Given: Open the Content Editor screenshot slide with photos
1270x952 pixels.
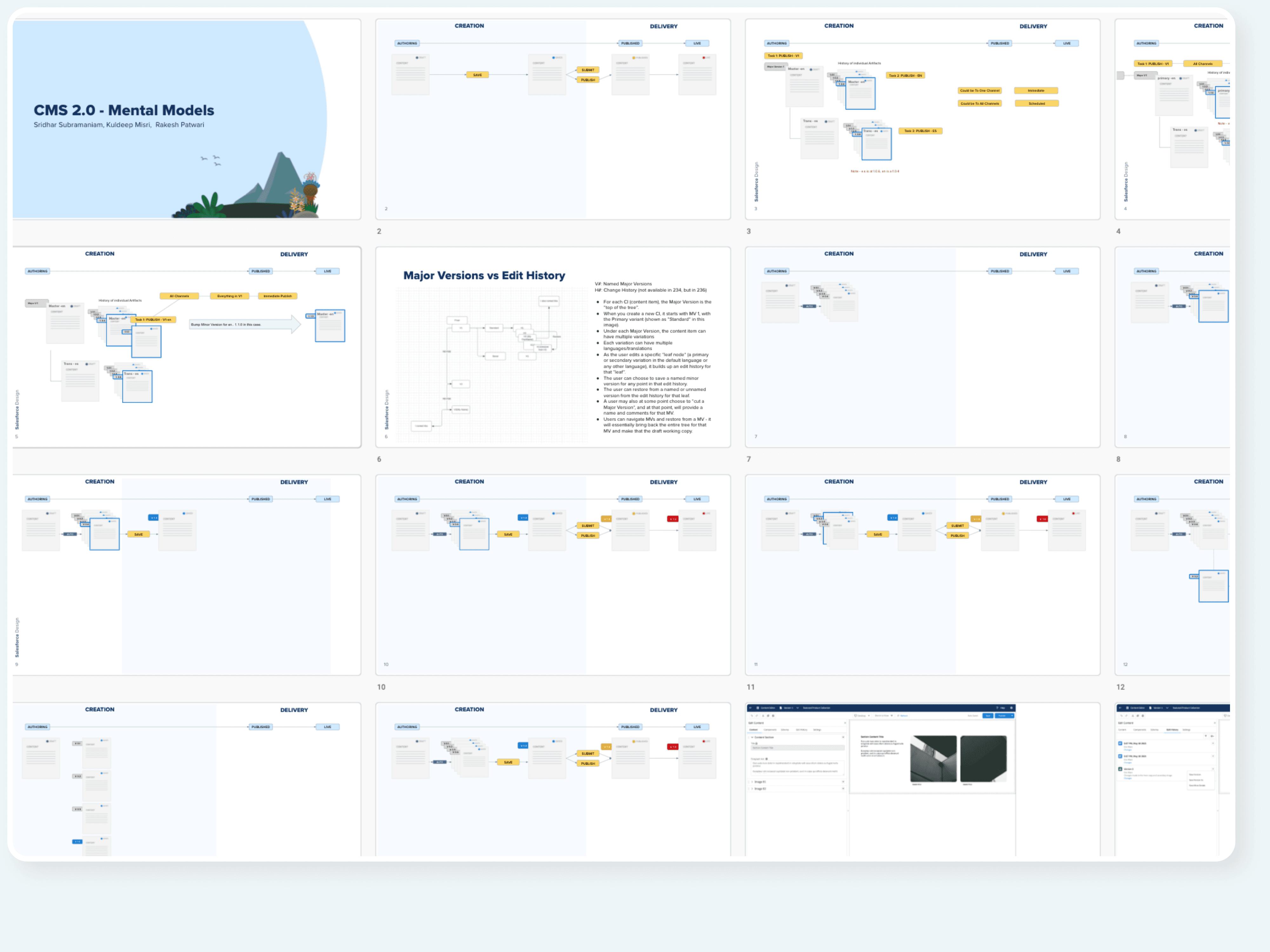Looking at the screenshot, I should [x=922, y=826].
